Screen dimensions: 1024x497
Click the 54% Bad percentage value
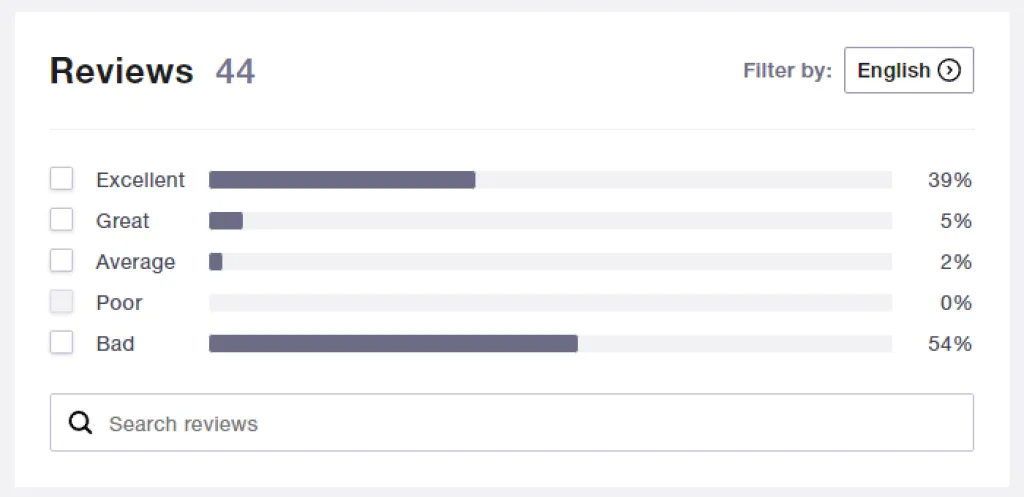[949, 344]
